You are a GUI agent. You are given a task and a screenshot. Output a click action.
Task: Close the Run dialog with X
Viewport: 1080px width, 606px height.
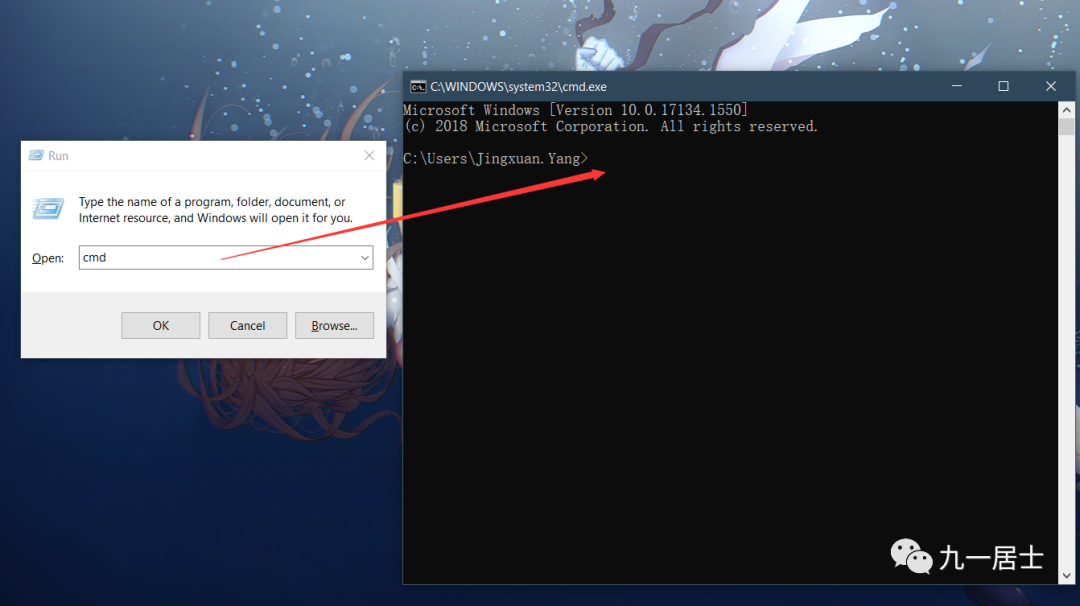click(369, 156)
